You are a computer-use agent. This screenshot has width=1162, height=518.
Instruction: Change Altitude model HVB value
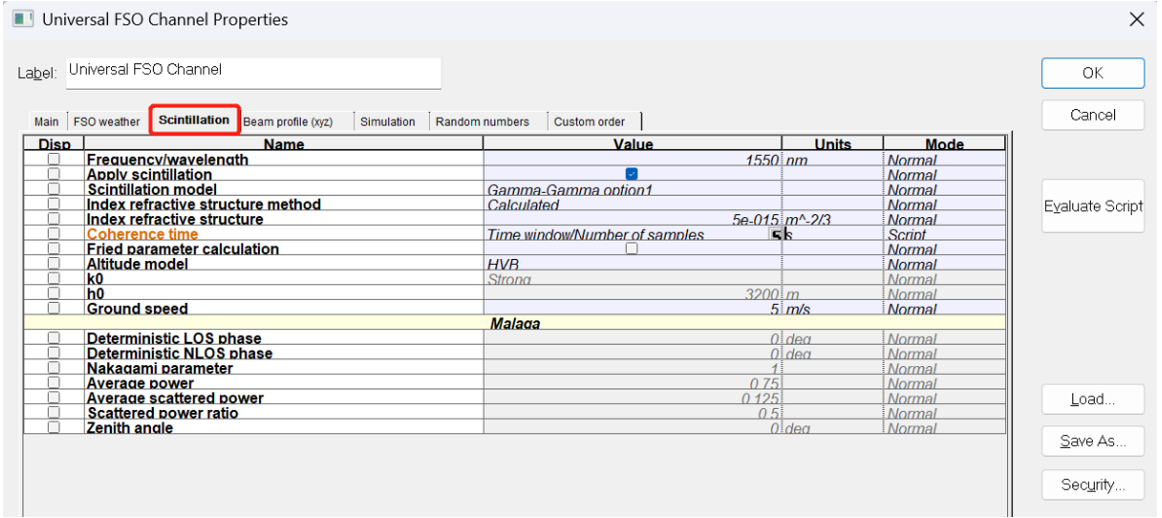(632, 264)
